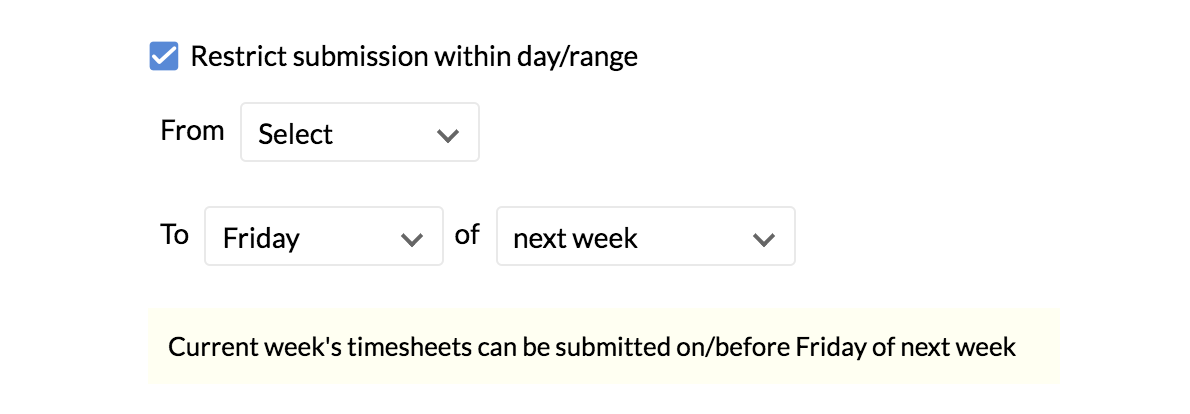Open the To day dropdown showing Friday

point(323,237)
